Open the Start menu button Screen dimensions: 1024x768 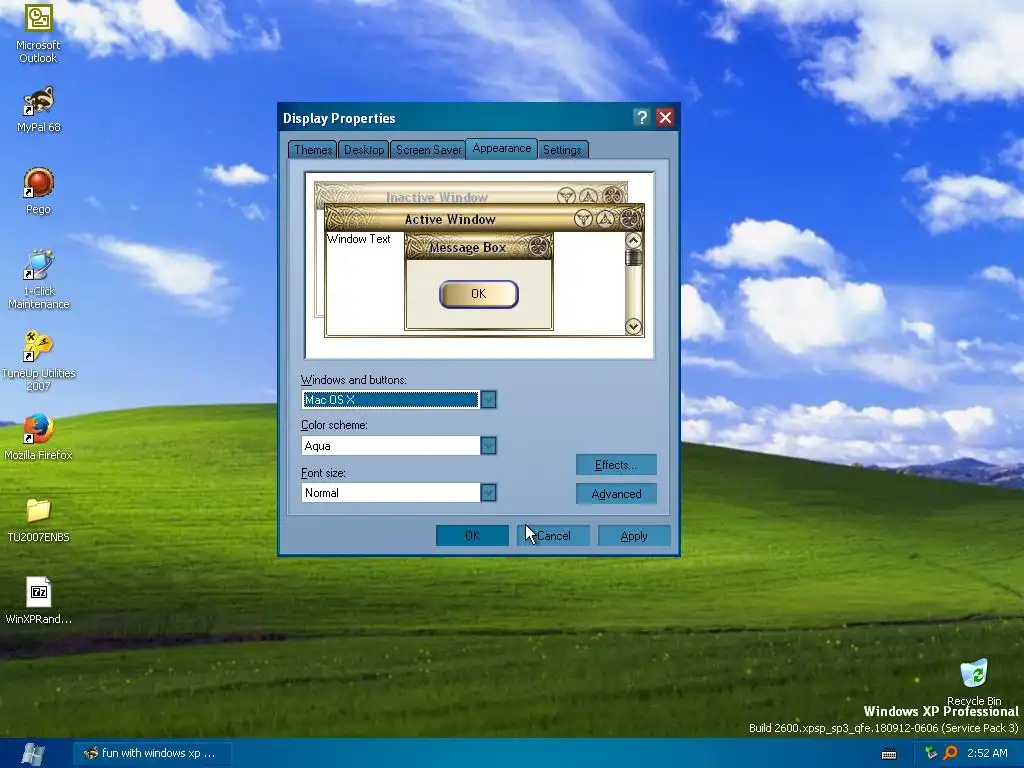coord(33,754)
